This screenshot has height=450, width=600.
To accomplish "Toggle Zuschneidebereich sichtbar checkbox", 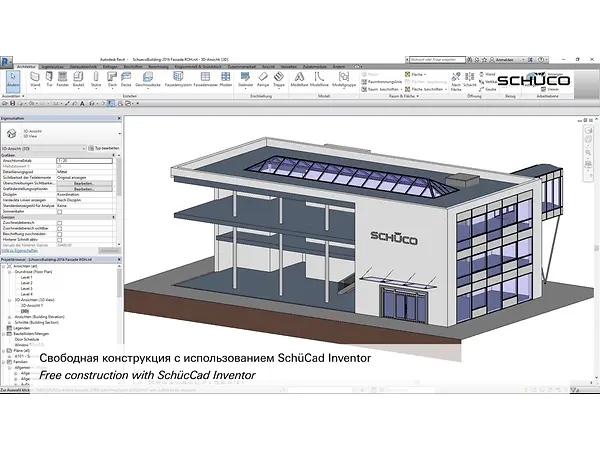I will (x=59, y=228).
